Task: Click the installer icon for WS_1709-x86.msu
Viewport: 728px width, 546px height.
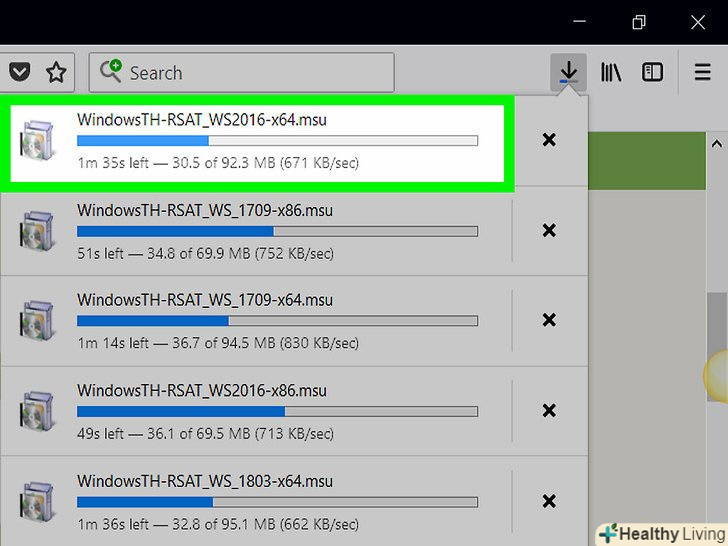Action: [x=38, y=231]
